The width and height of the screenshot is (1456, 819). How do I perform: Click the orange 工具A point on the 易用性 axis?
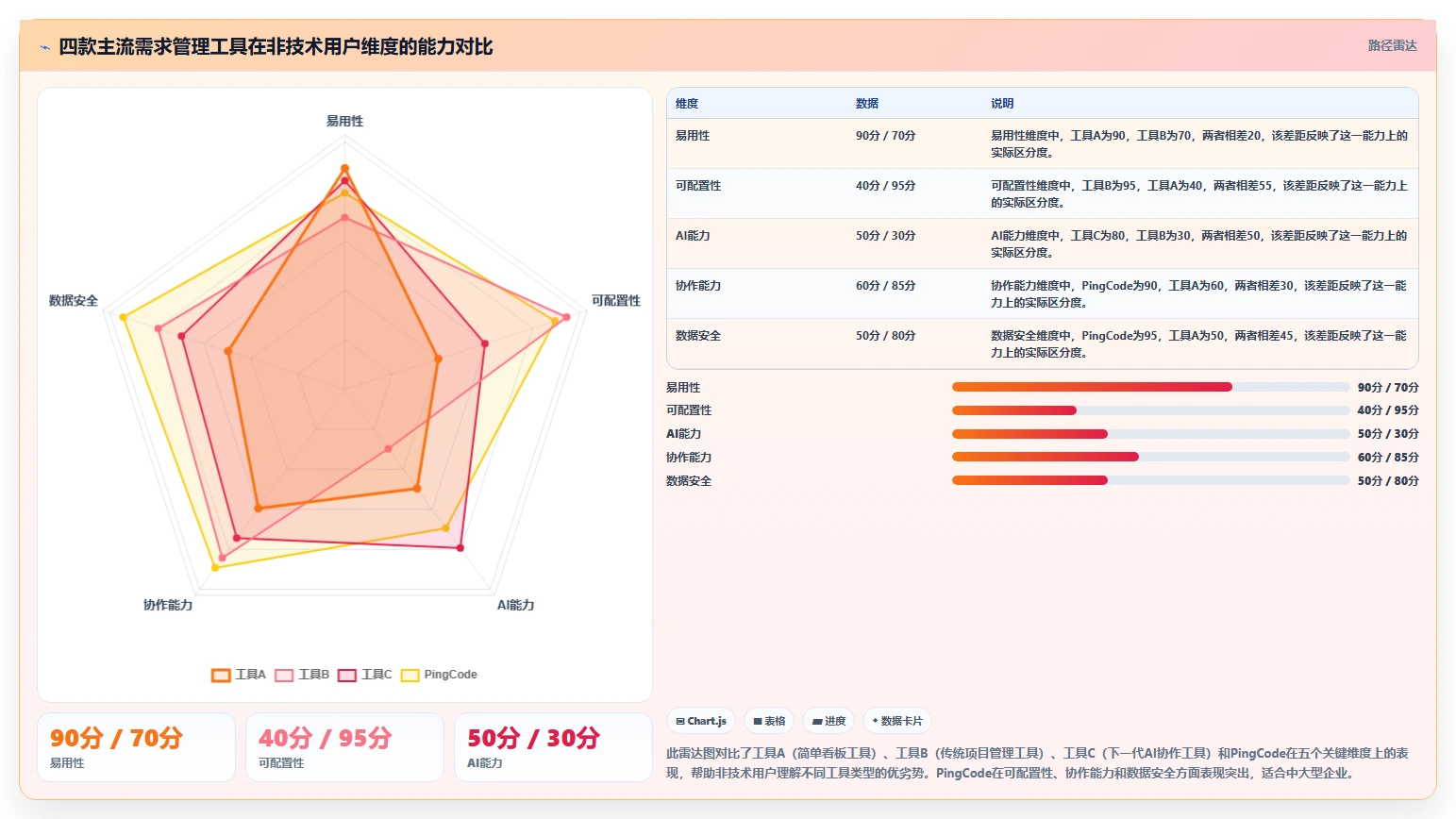pos(344,169)
